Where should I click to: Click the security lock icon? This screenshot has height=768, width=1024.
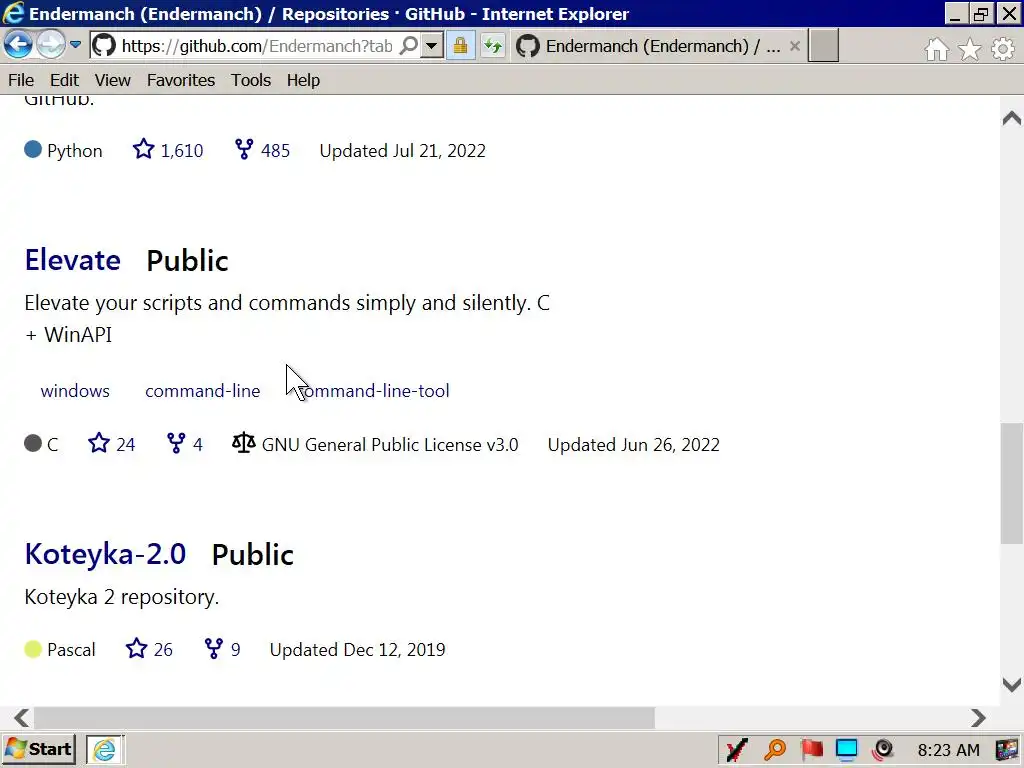pyautogui.click(x=460, y=46)
